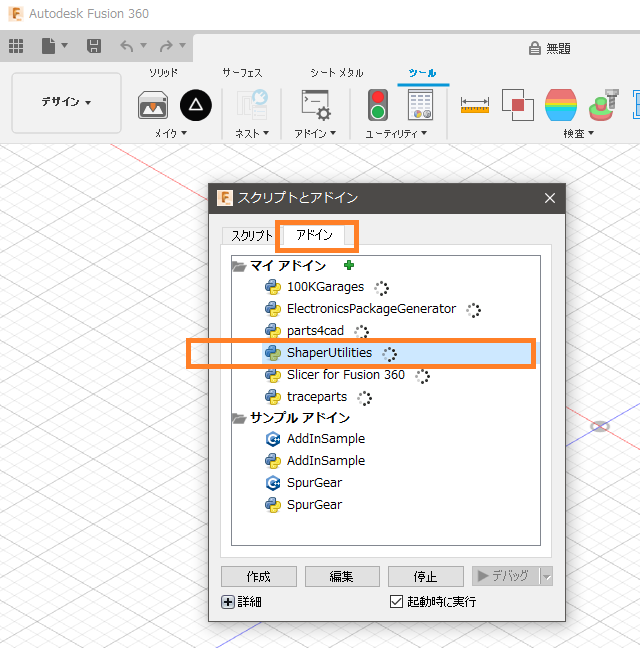Click the File document icon

(48, 46)
